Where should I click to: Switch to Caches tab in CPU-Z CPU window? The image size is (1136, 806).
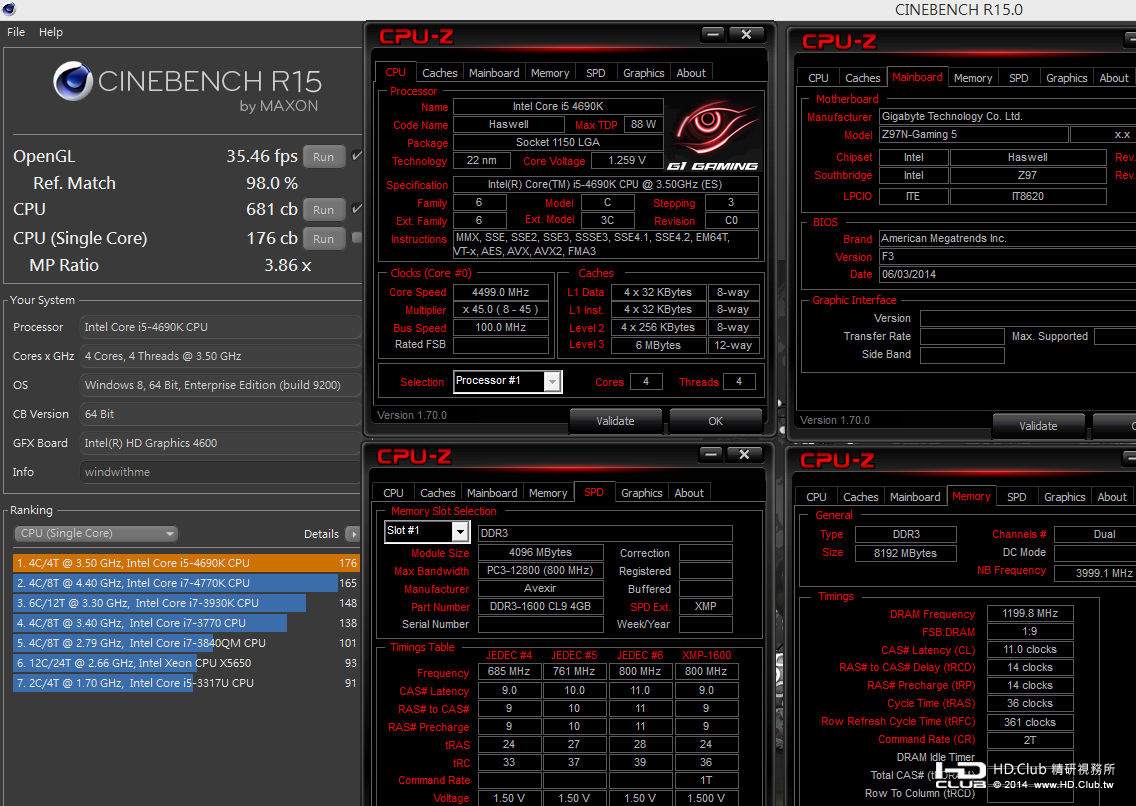(x=440, y=72)
